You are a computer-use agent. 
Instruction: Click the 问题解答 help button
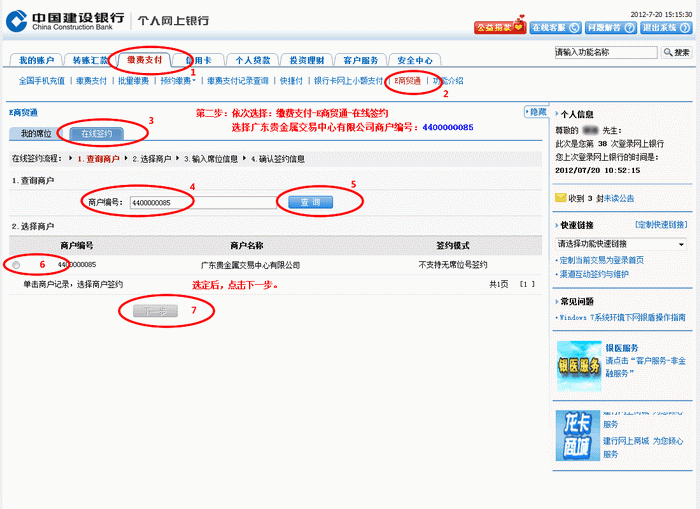609,28
